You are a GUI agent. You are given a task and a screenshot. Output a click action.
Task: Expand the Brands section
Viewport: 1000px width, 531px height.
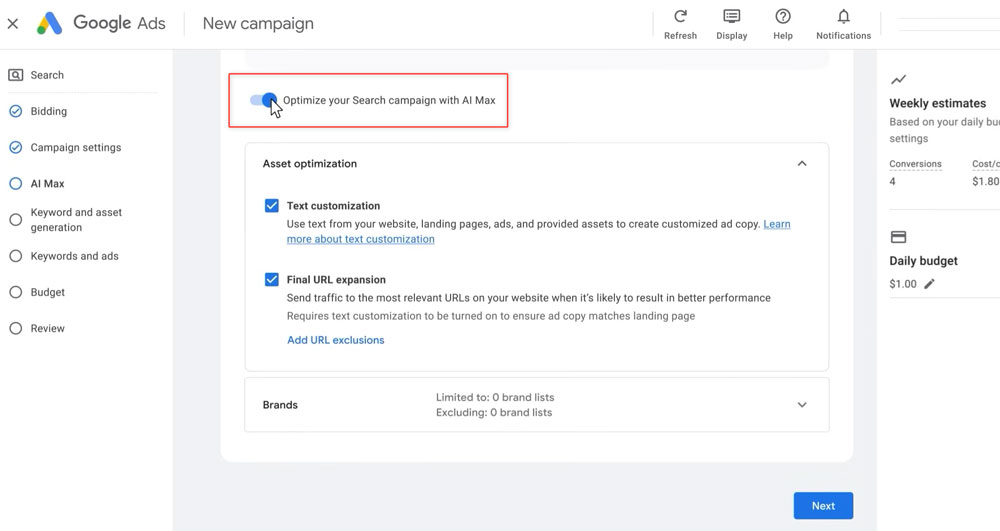point(801,405)
